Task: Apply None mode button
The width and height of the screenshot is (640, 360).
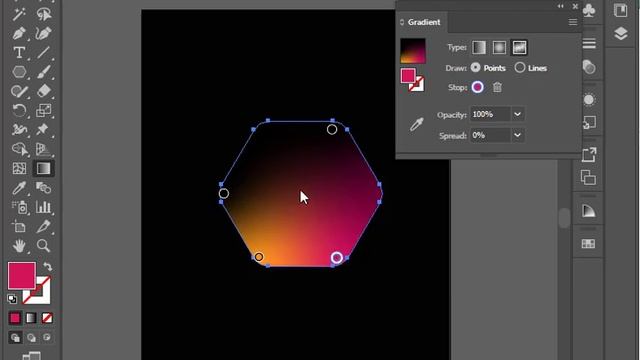Action: (x=47, y=318)
